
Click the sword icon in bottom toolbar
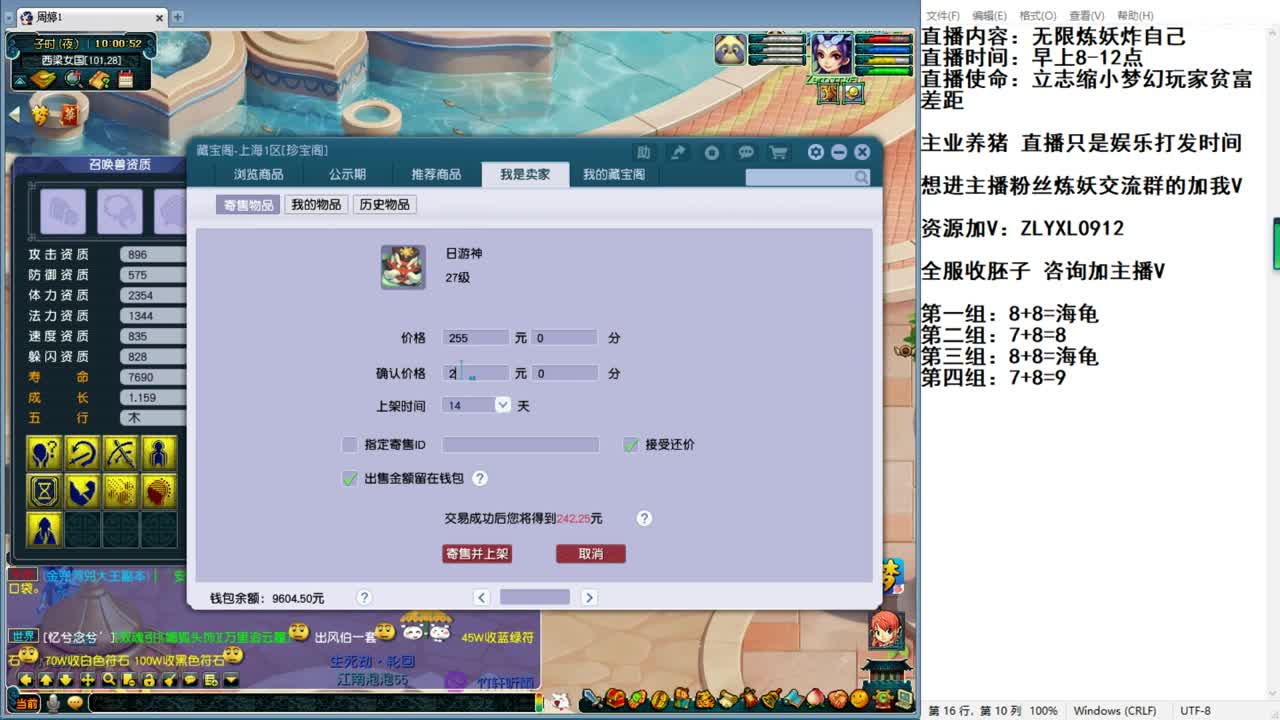[x=592, y=699]
